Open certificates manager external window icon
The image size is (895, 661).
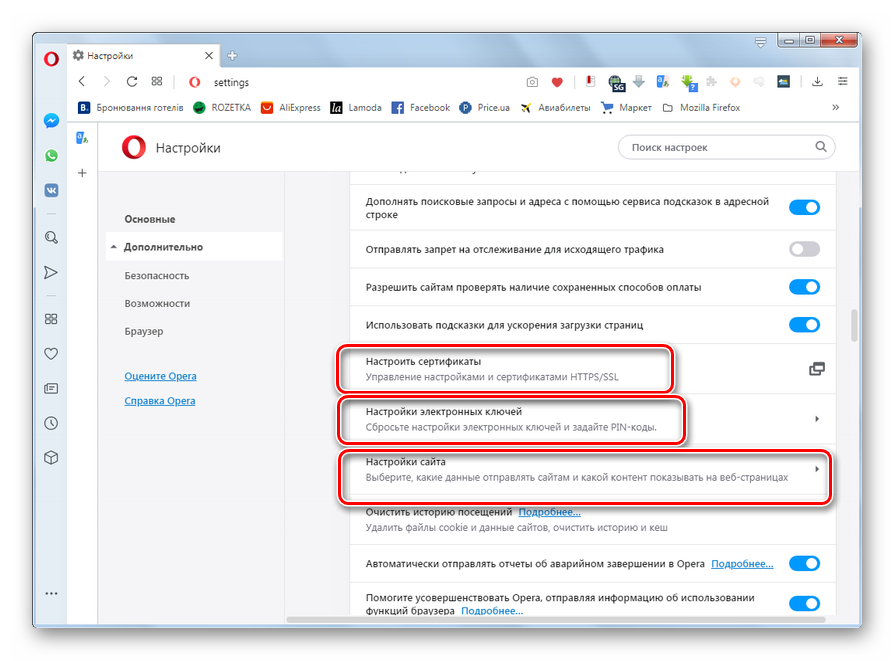tap(817, 369)
